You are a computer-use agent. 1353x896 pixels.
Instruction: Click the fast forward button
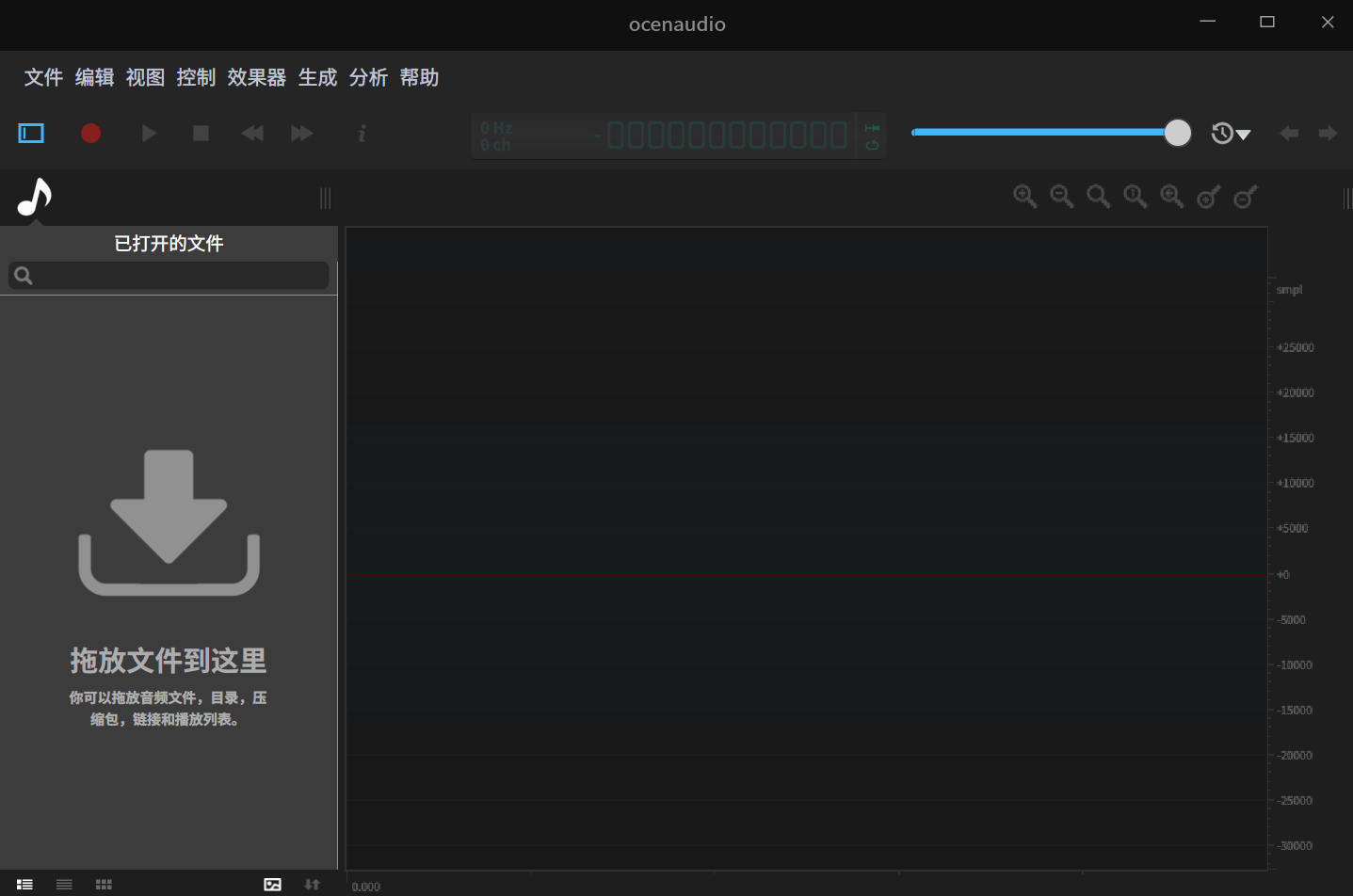coord(302,134)
